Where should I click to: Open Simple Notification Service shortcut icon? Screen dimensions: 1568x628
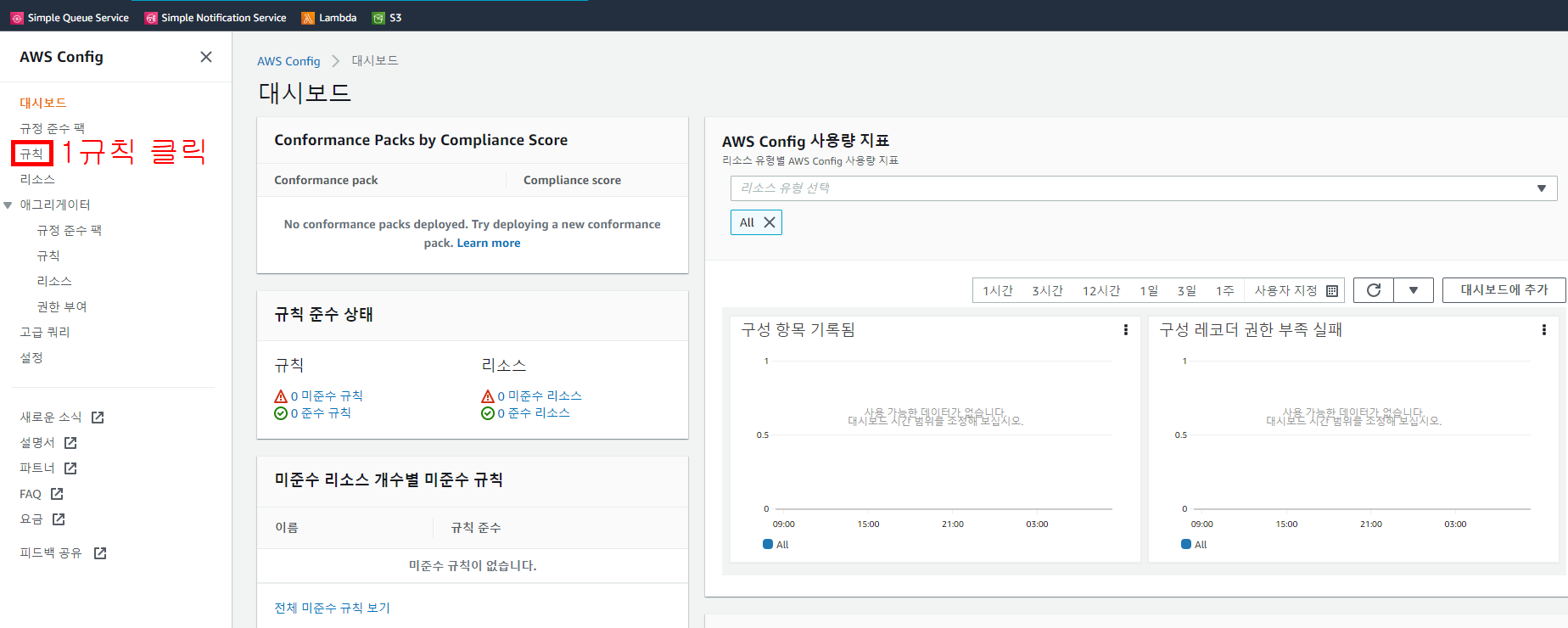pos(151,18)
